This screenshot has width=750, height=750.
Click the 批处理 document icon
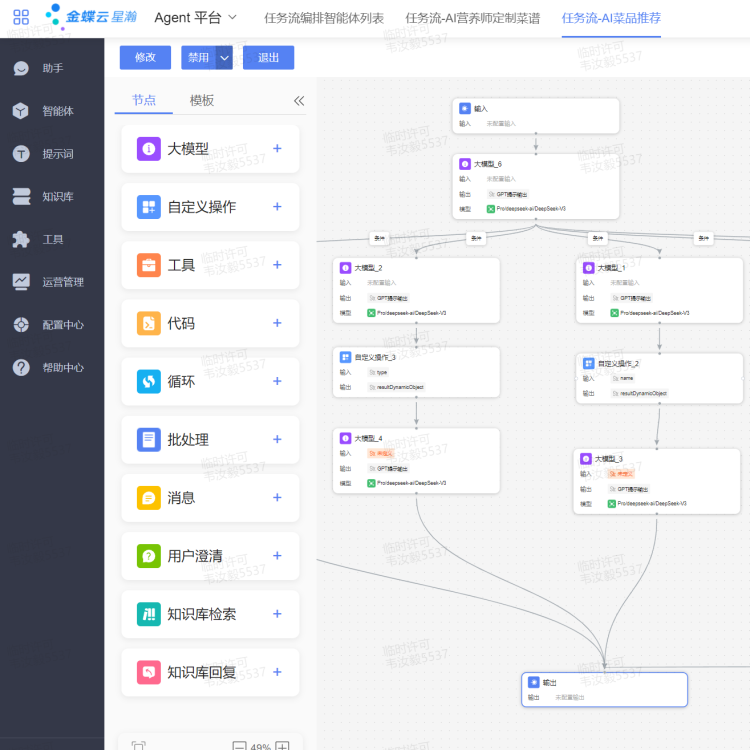[x=149, y=440]
